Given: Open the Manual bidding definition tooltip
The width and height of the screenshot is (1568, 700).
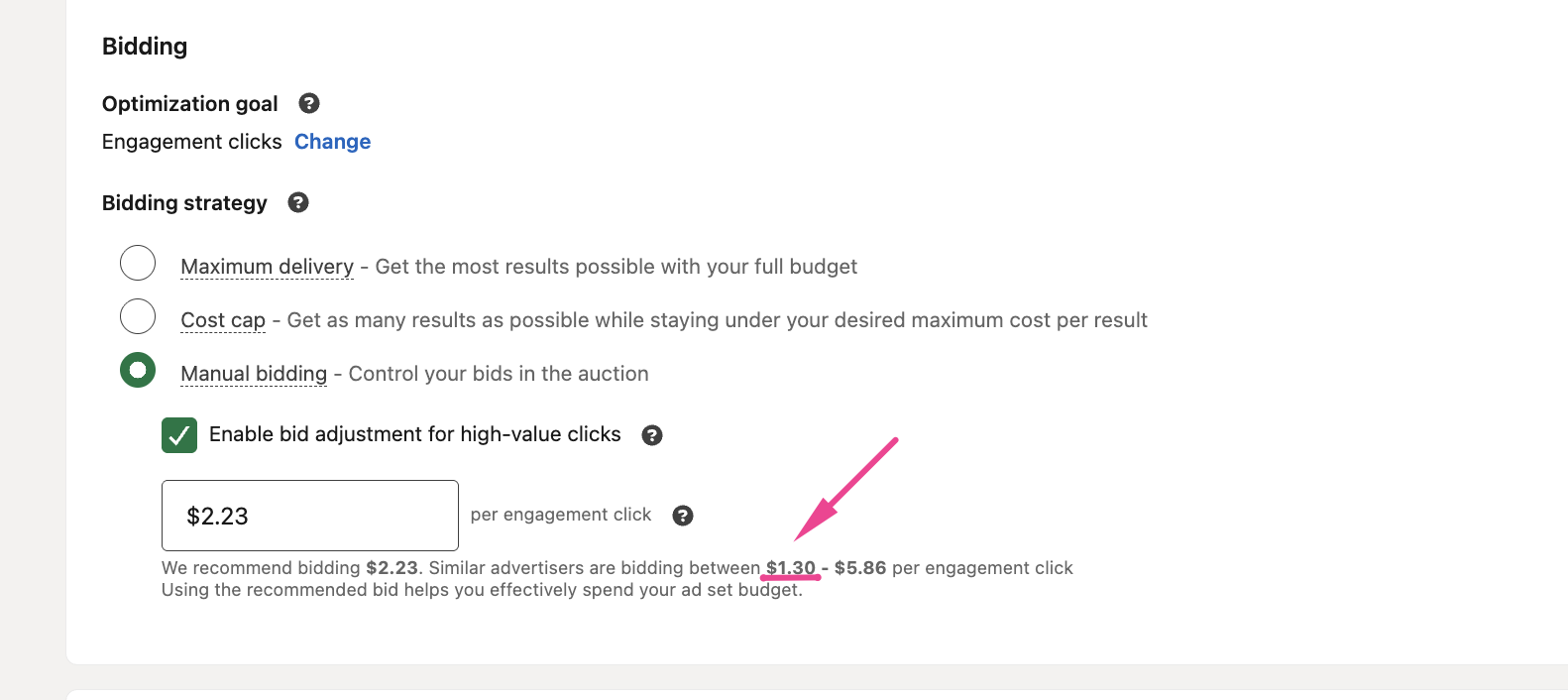Looking at the screenshot, I should pos(254,373).
